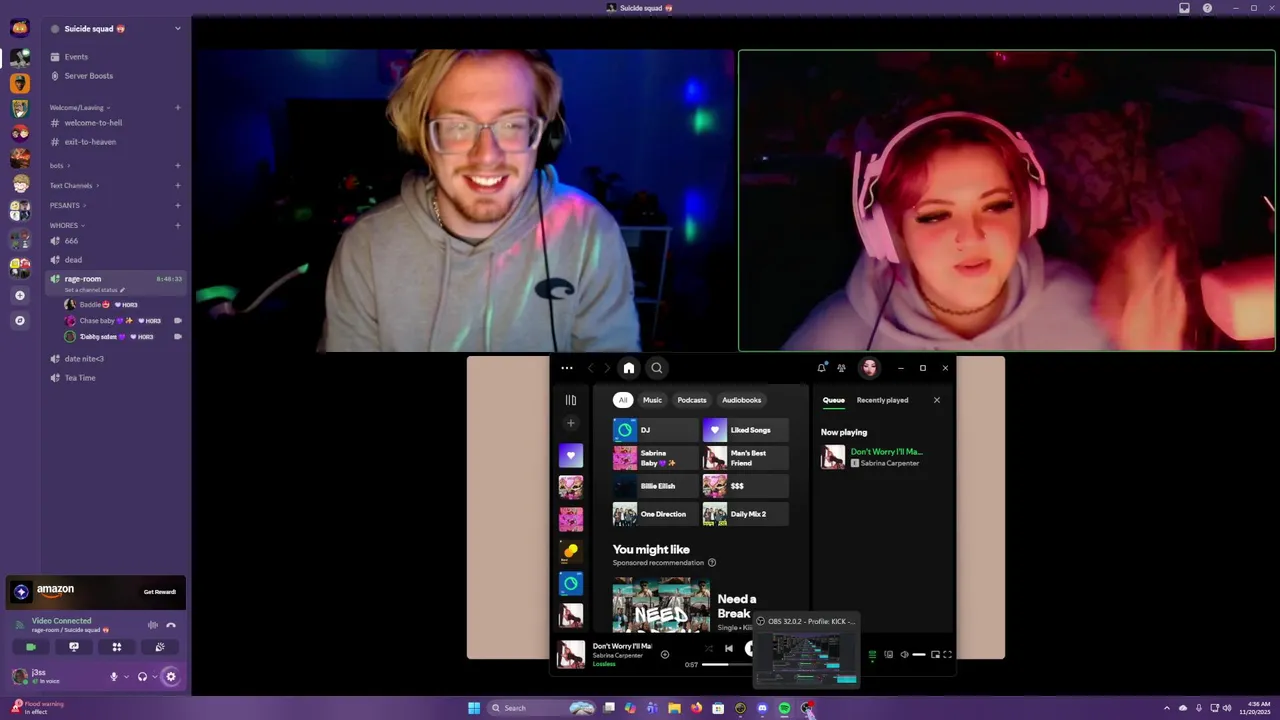Select the Music filter chip
Image resolution: width=1280 pixels, height=720 pixels.
tap(652, 400)
